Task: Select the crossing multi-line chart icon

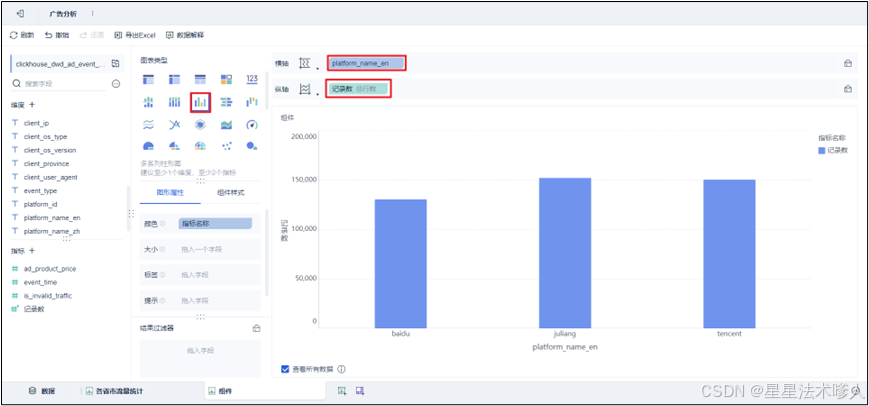Action: tap(174, 125)
